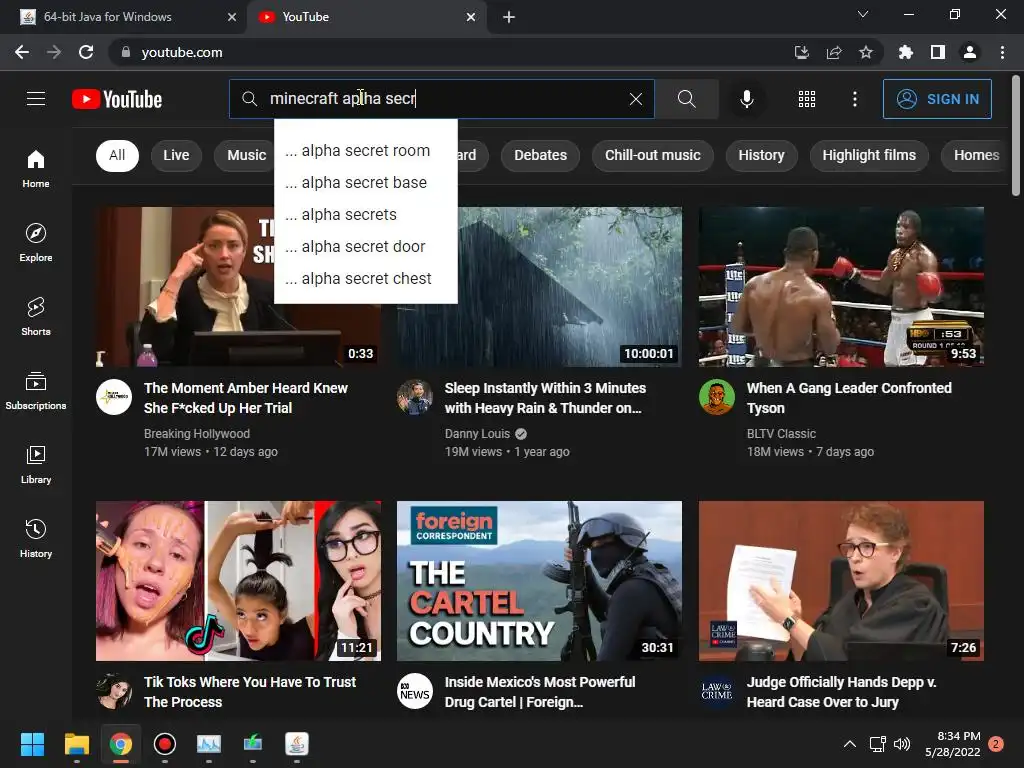Open File Explorer from taskbar
The height and width of the screenshot is (768, 1024).
coord(76,744)
